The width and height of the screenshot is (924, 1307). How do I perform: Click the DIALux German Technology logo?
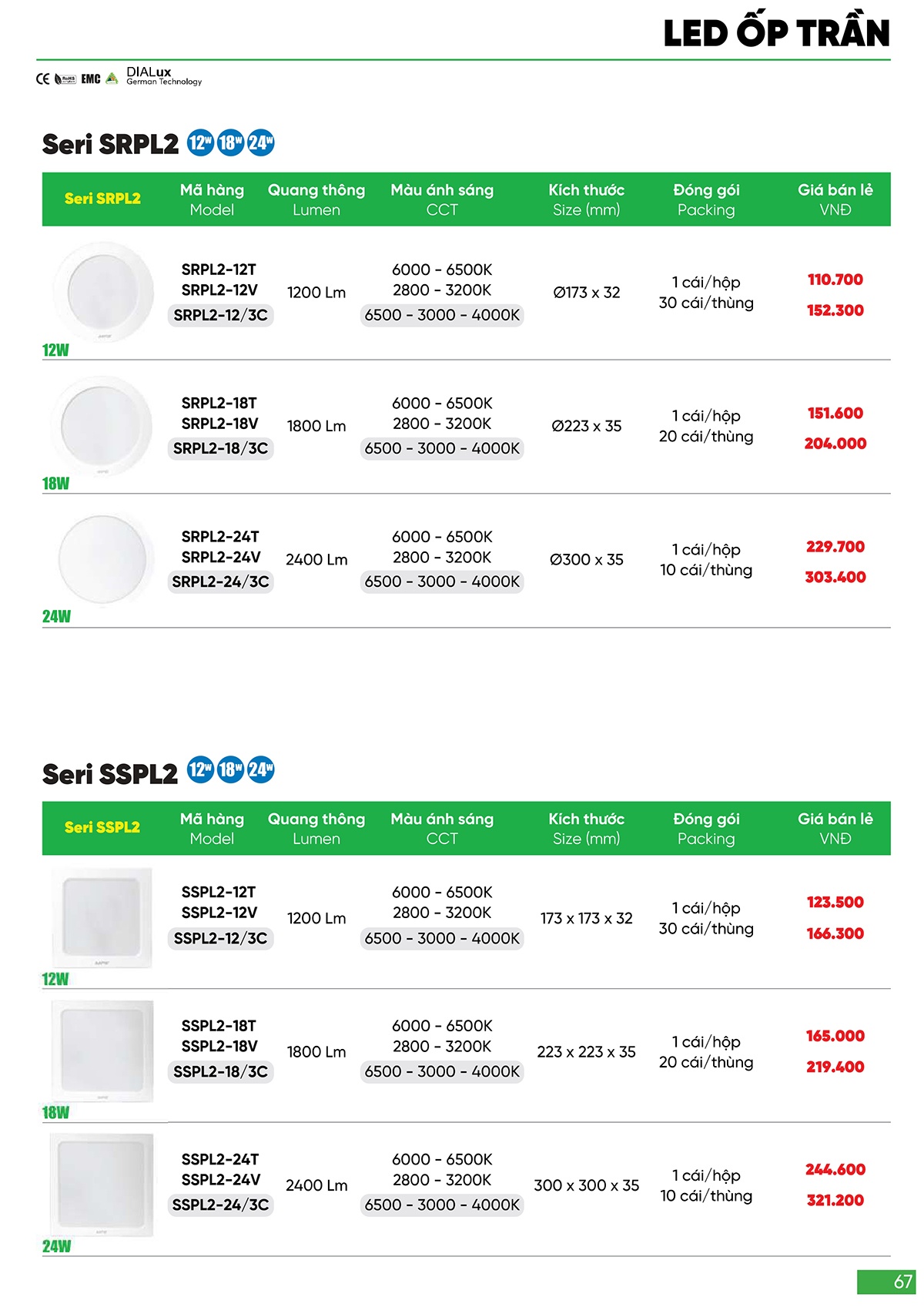[163, 76]
